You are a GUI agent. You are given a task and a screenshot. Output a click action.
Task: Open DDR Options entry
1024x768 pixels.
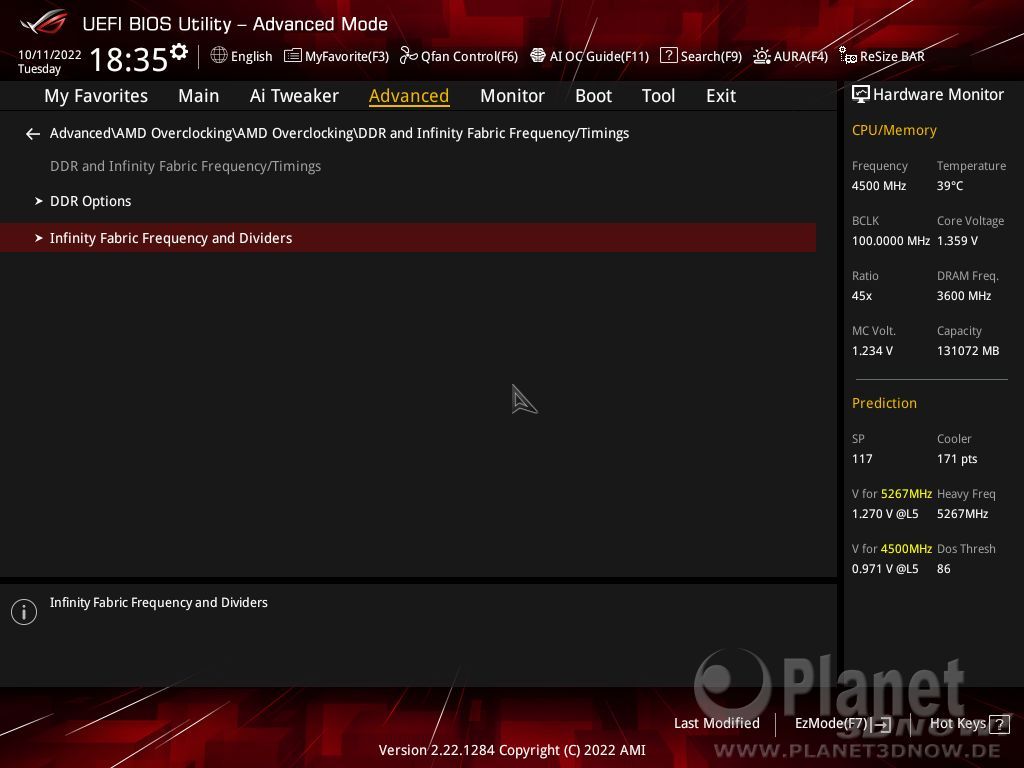point(408,201)
